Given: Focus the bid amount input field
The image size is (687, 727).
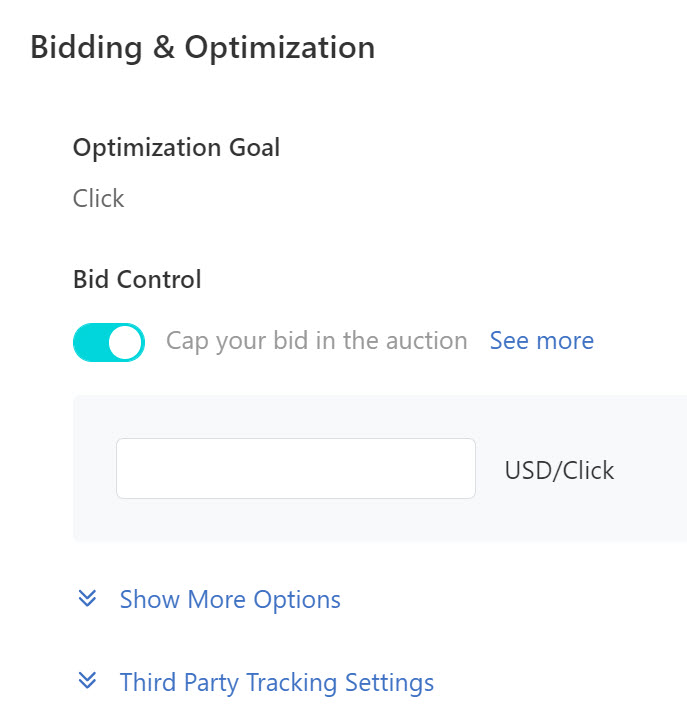Looking at the screenshot, I should [295, 468].
